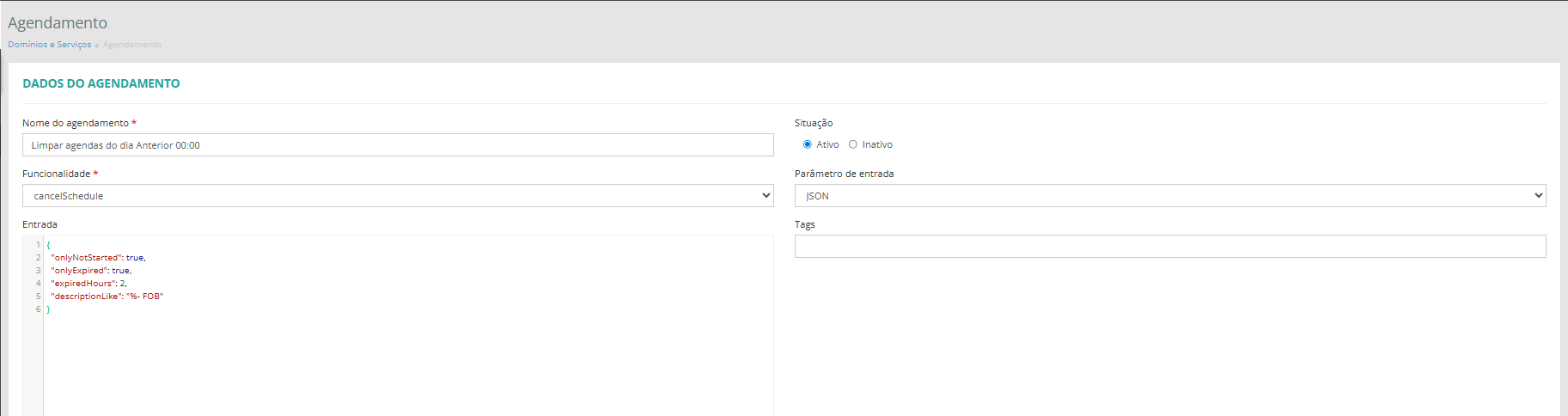
Task: Click the expiredHours line in the editor
Action: coord(88,284)
